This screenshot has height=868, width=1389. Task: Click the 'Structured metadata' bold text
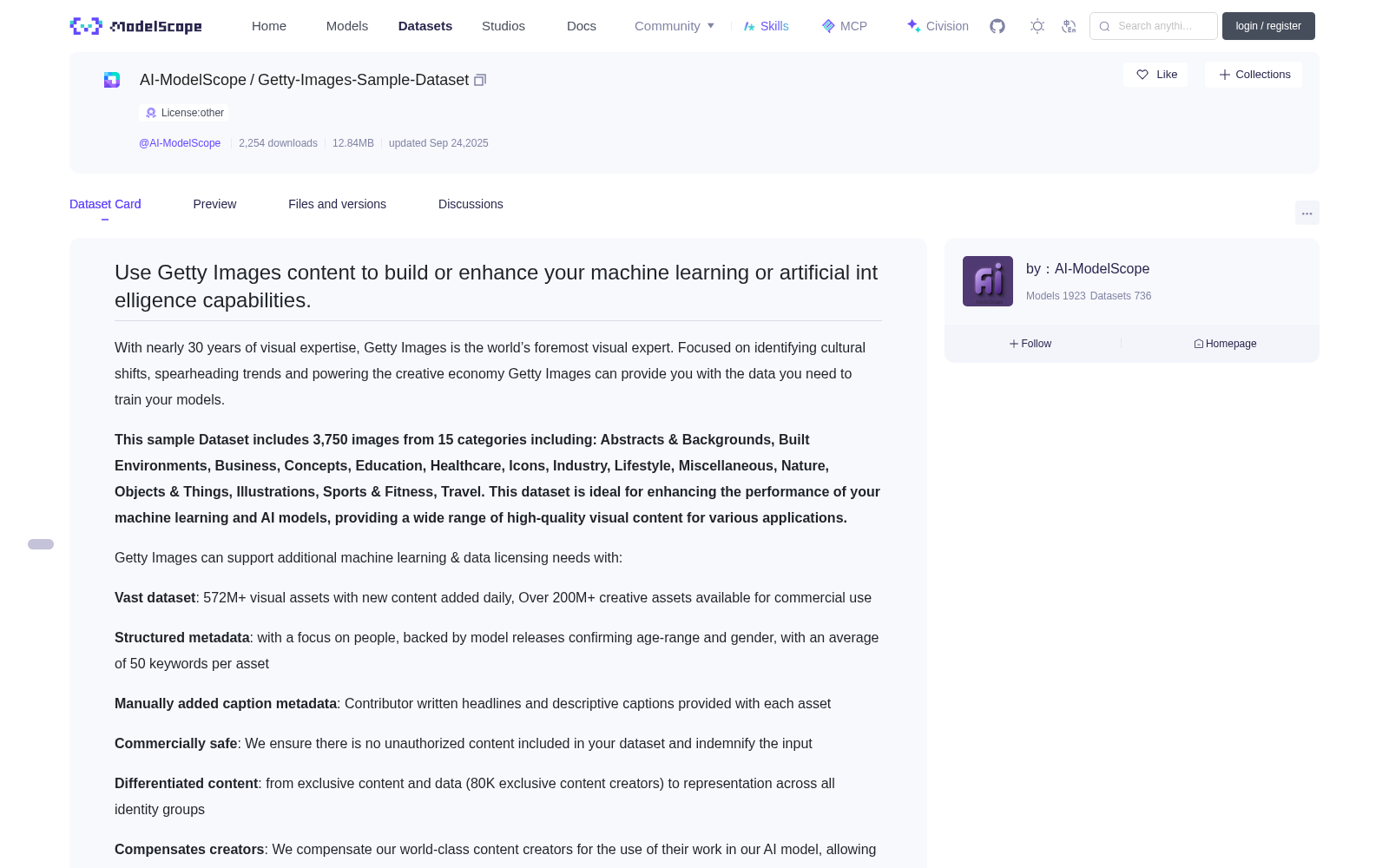click(182, 637)
